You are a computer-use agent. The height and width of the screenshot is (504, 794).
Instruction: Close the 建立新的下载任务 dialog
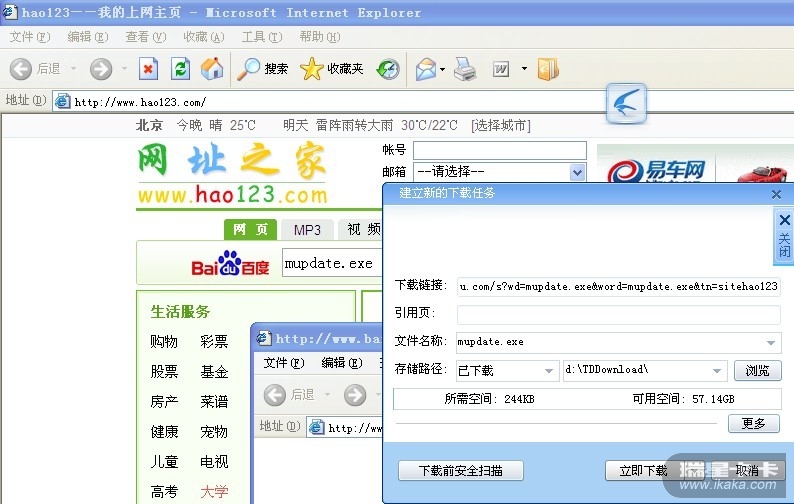776,195
